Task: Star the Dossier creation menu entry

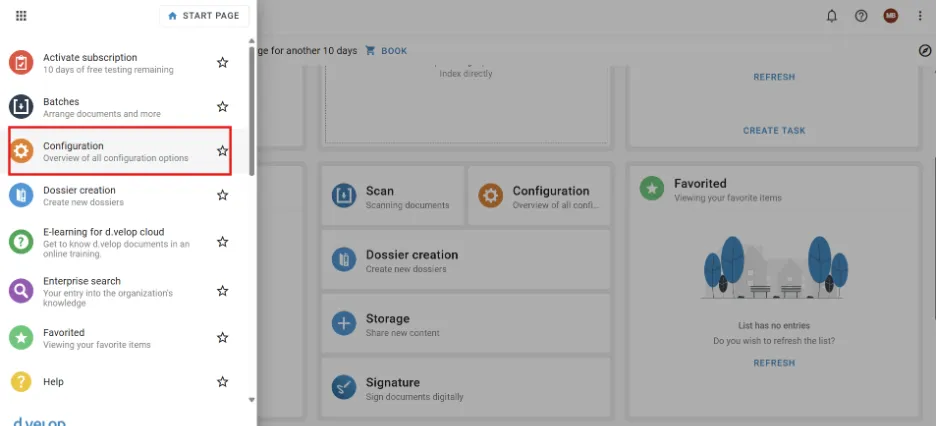Action: pos(223,195)
